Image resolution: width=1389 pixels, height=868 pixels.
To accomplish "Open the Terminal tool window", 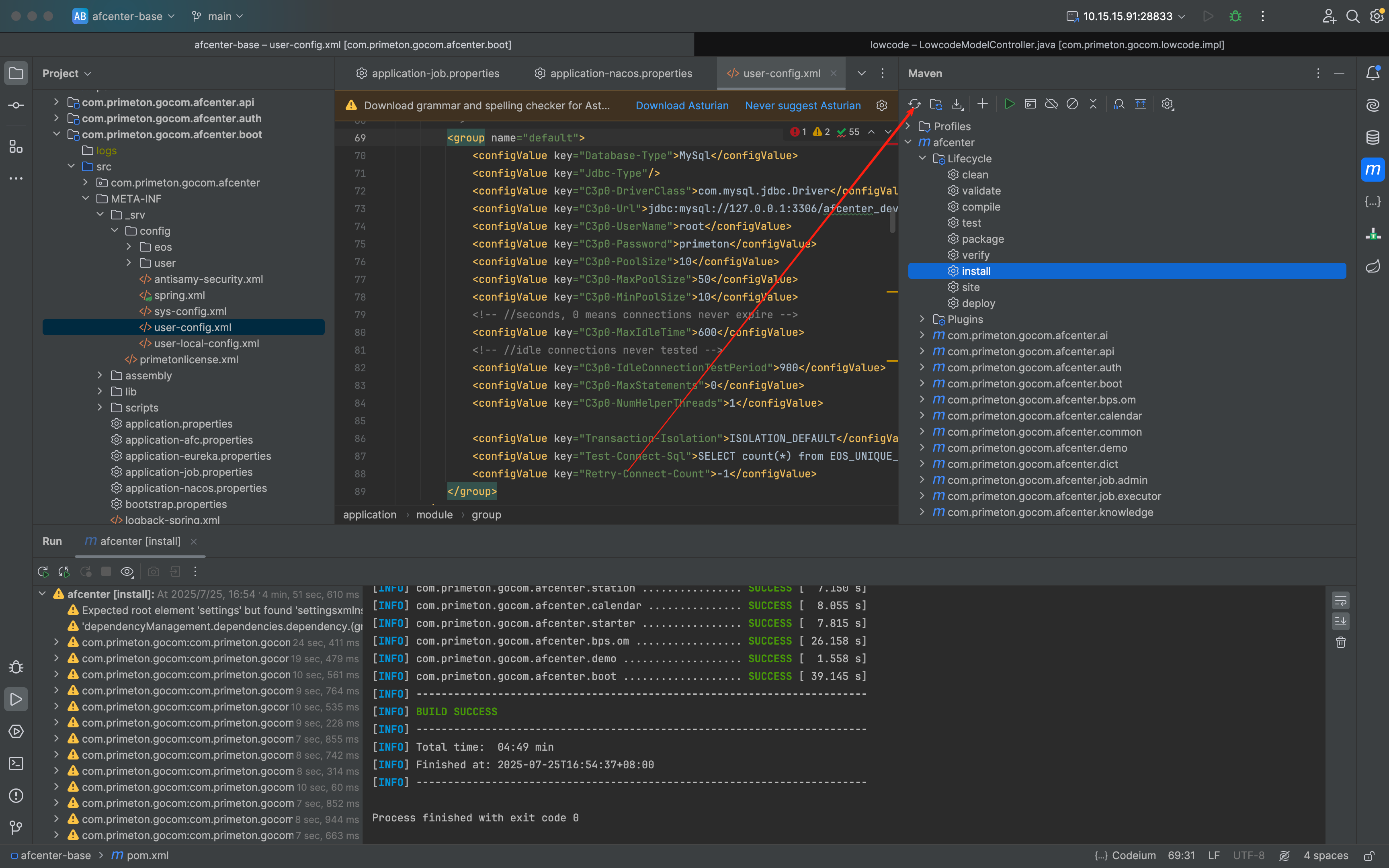I will pos(16,764).
